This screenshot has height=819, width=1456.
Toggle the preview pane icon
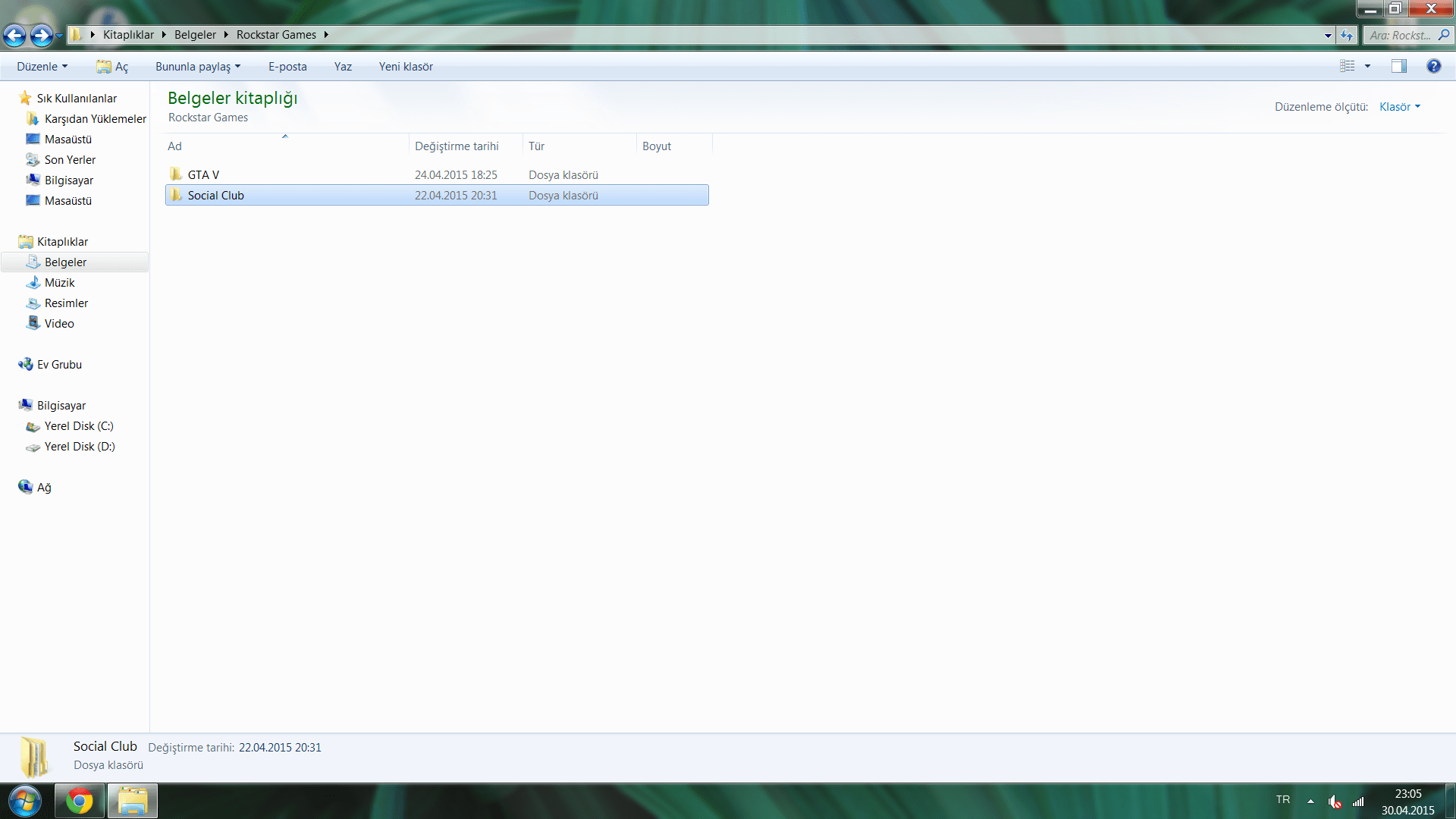pos(1398,66)
